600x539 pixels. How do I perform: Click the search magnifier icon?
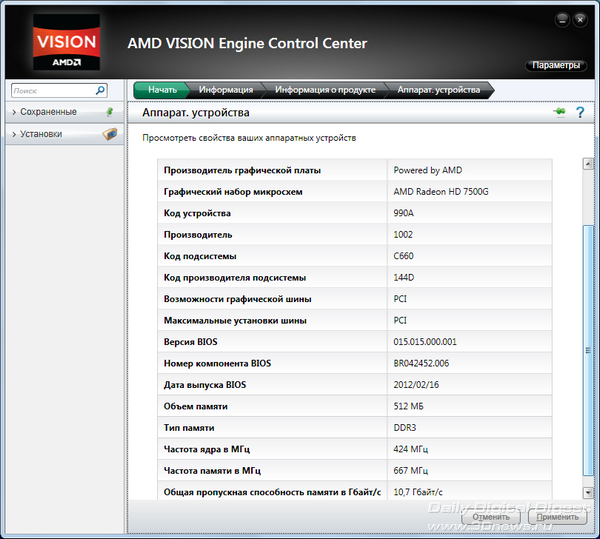pyautogui.click(x=100, y=91)
